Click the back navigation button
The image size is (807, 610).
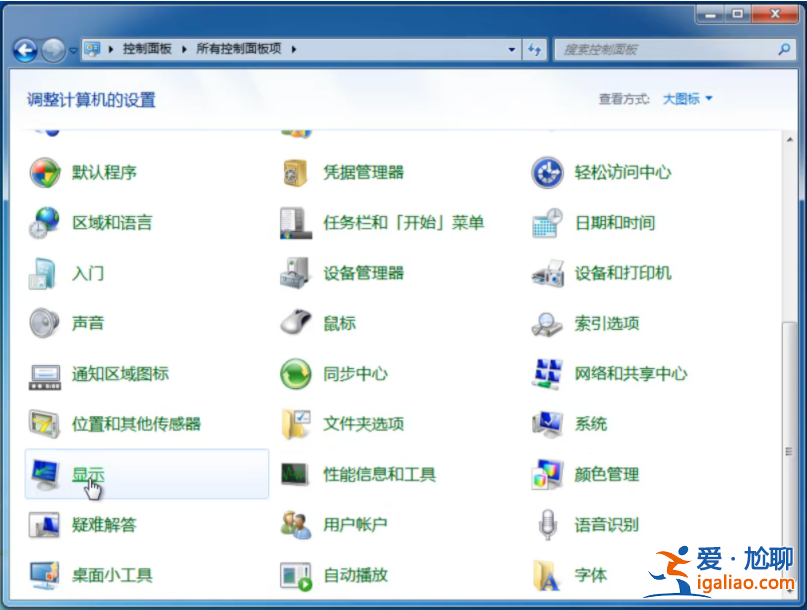pyautogui.click(x=22, y=48)
